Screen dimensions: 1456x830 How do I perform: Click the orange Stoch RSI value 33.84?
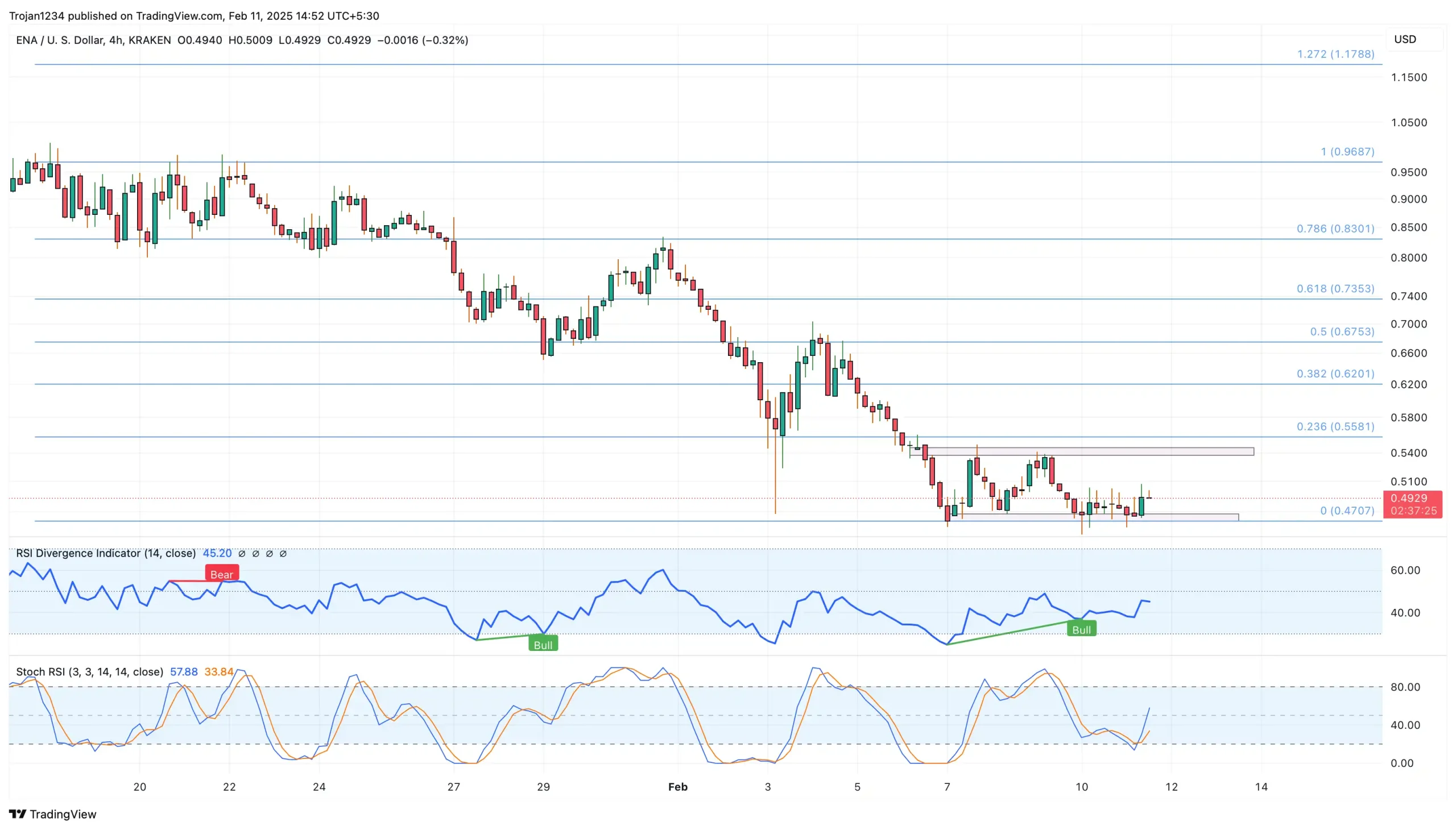[219, 671]
